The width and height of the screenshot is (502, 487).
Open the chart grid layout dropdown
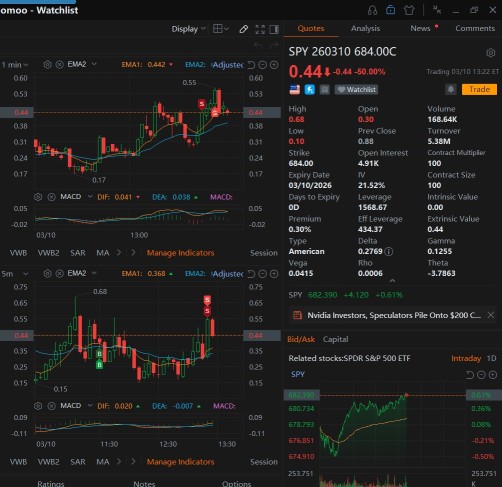[x=221, y=29]
